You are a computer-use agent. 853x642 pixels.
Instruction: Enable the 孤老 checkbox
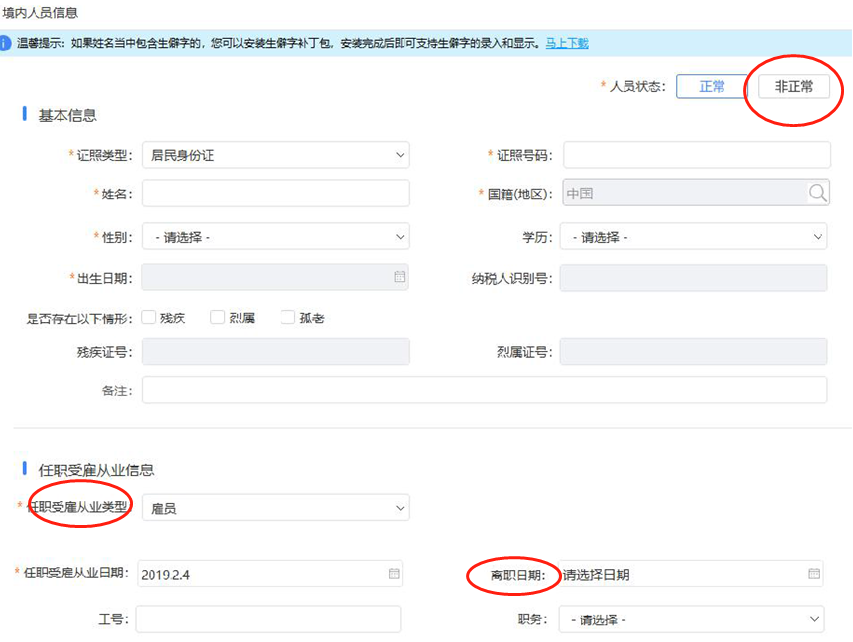point(288,318)
